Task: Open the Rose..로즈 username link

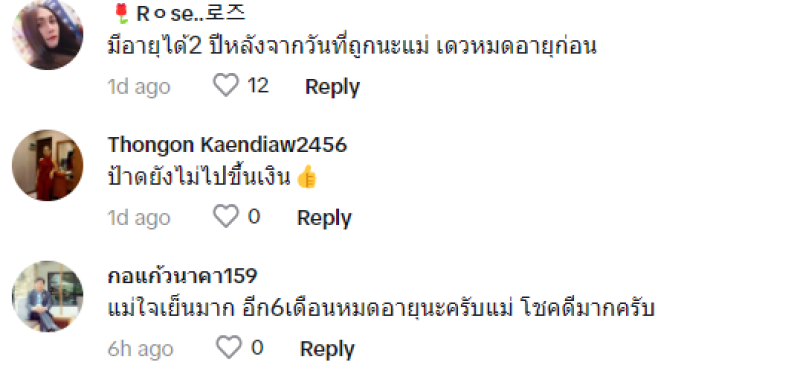Action: click(179, 14)
